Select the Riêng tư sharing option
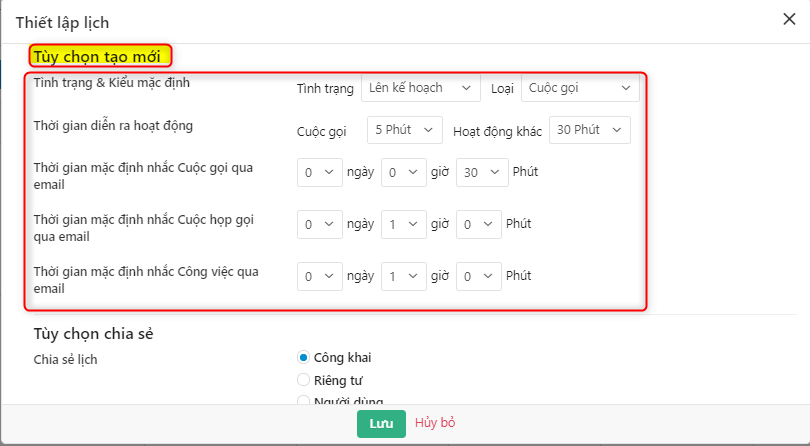This screenshot has height=446, width=810. pos(305,380)
